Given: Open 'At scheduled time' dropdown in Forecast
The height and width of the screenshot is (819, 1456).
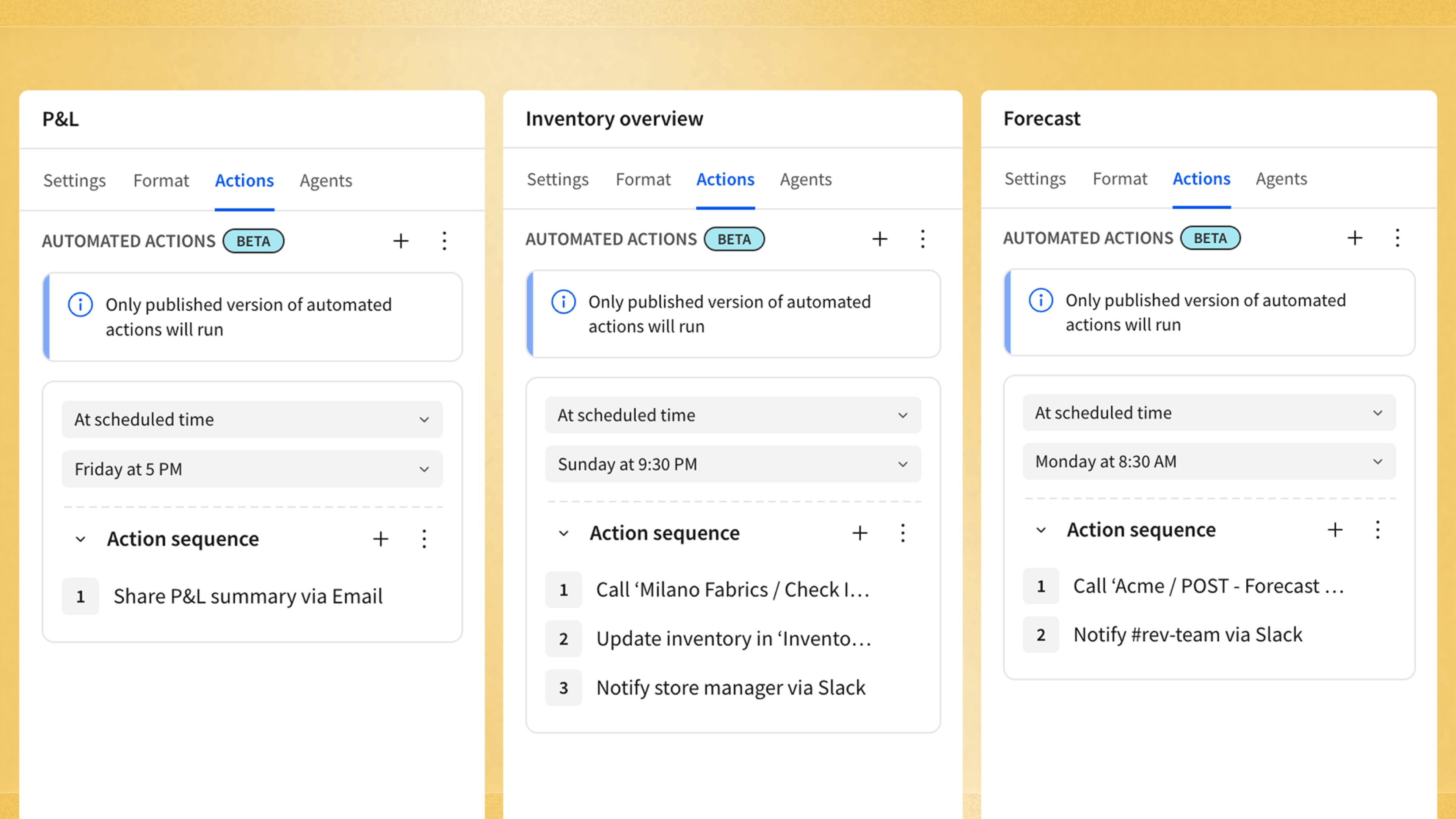Looking at the screenshot, I should (1209, 413).
